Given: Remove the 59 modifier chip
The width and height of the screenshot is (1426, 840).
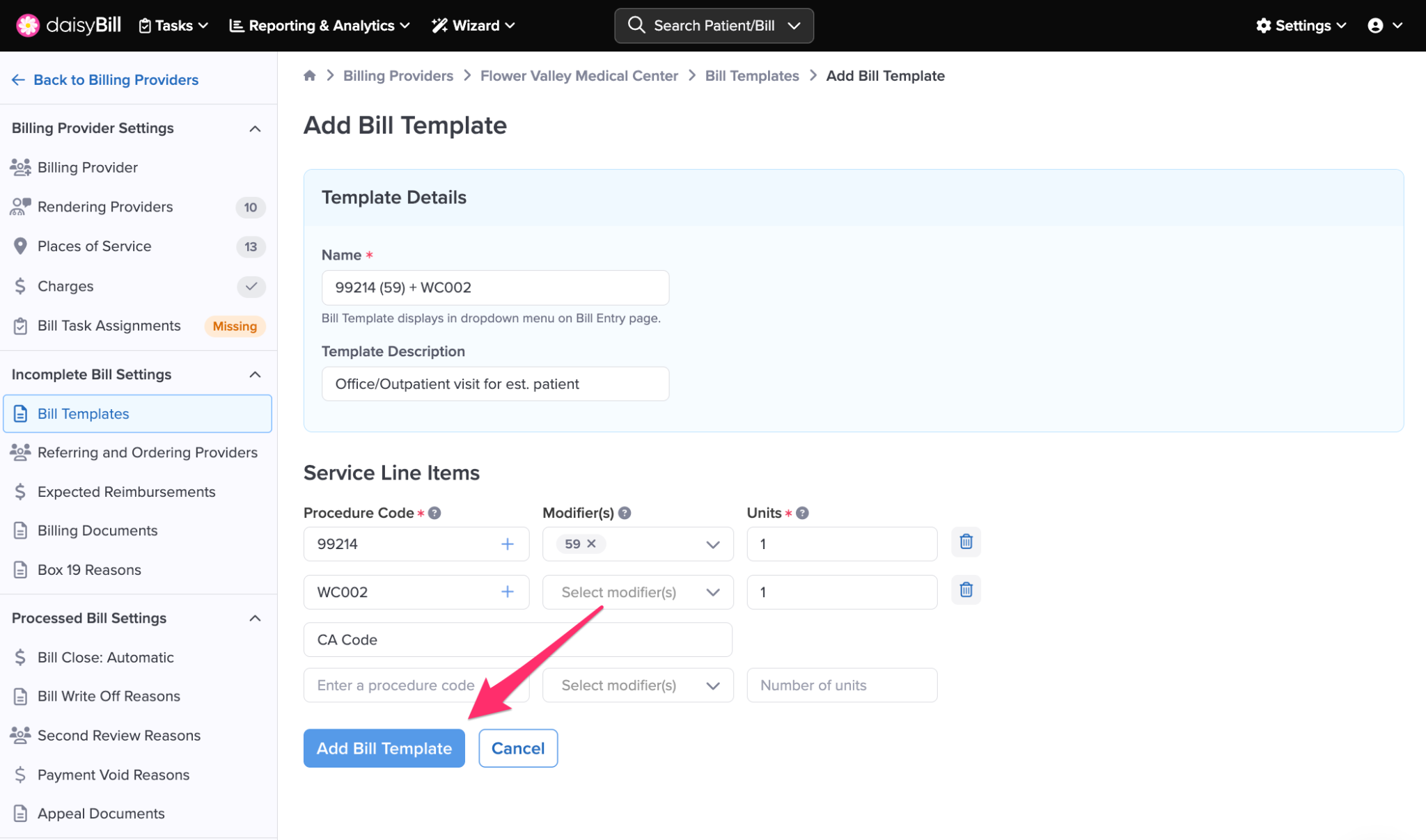Looking at the screenshot, I should click(x=591, y=544).
